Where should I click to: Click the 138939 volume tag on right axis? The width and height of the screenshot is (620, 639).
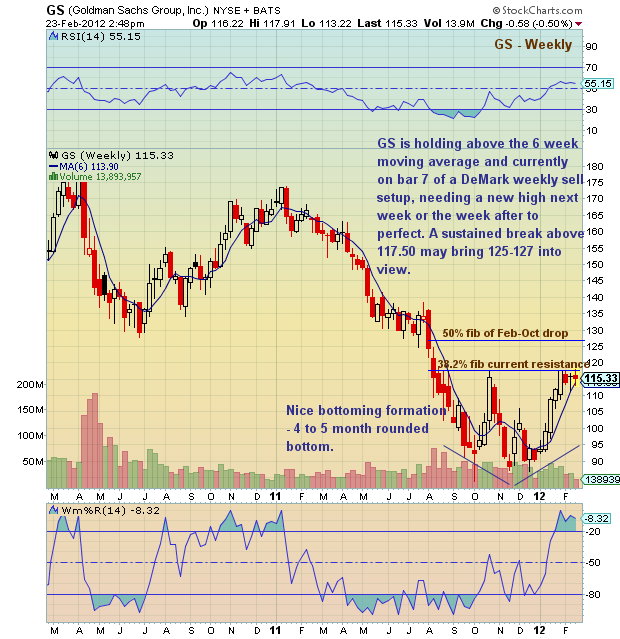point(602,480)
